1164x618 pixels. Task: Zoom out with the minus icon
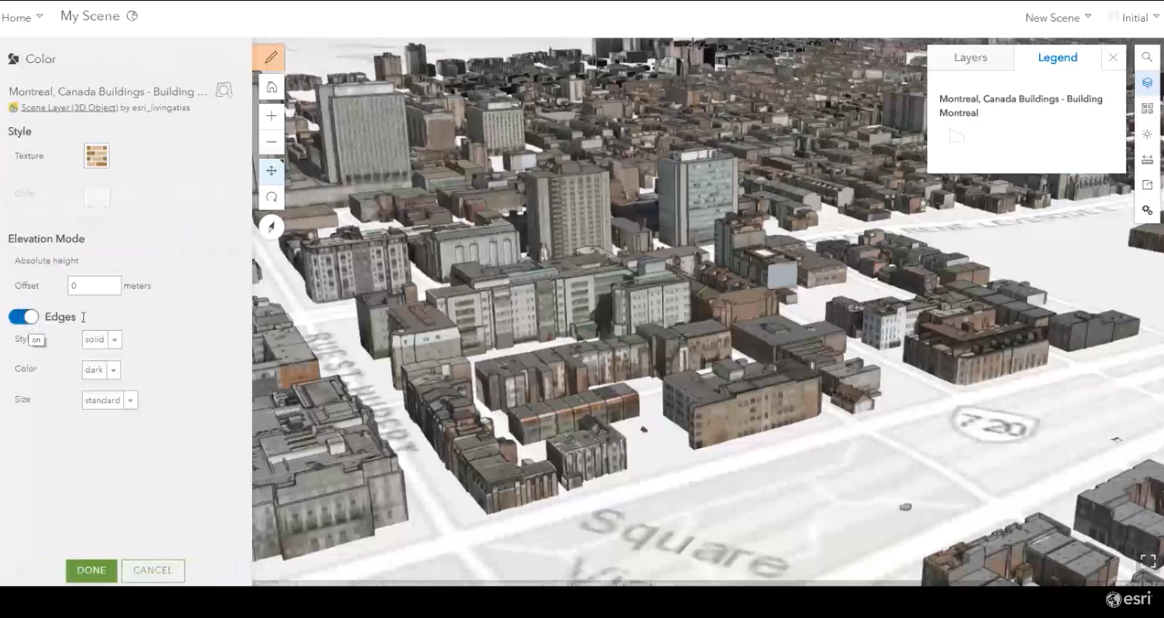(270, 142)
